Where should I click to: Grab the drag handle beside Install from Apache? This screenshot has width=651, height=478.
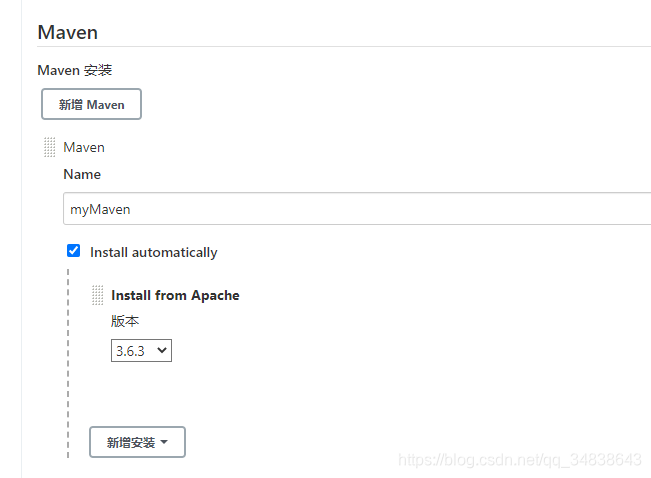(x=98, y=295)
